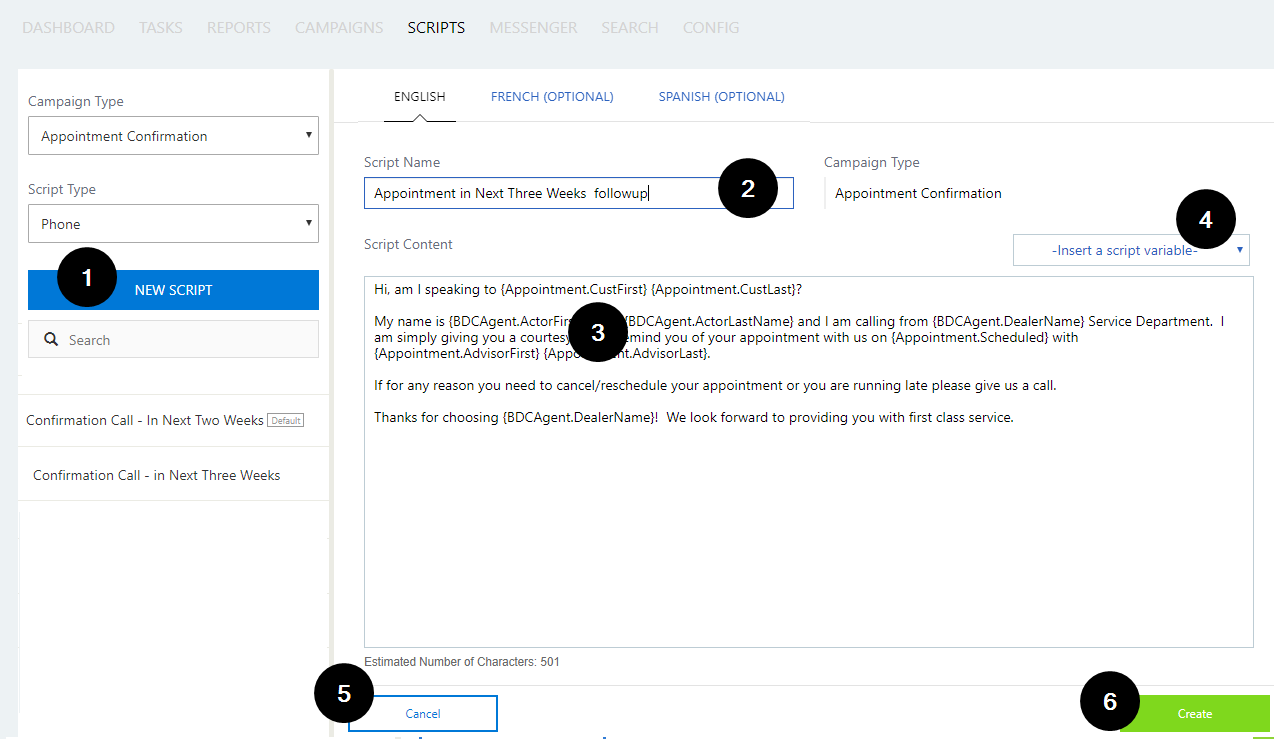Click the Cancel button

[422, 713]
